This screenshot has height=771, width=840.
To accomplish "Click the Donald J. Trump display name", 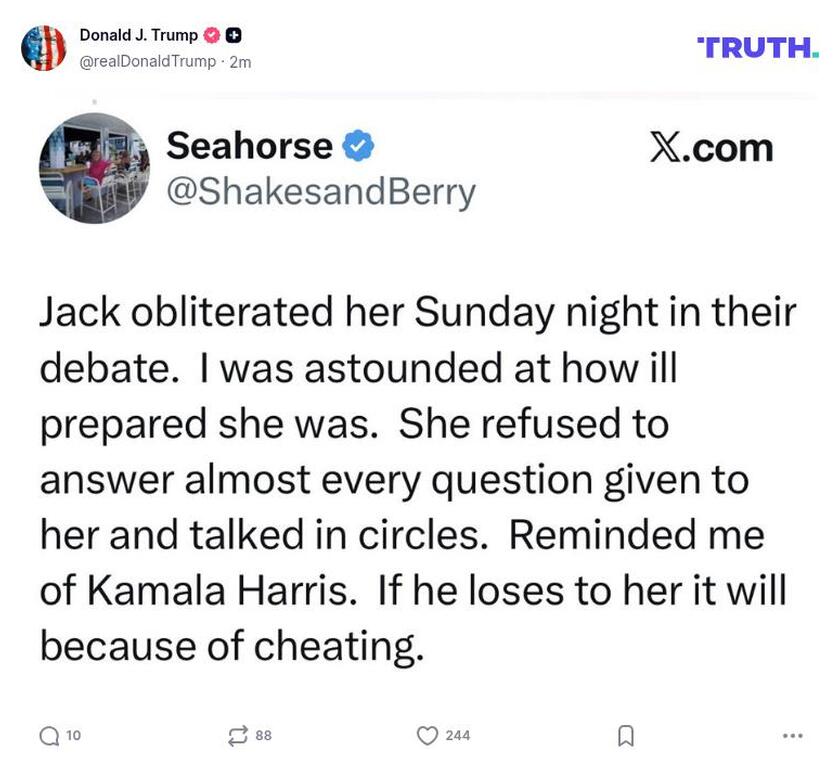I will coord(138,36).
